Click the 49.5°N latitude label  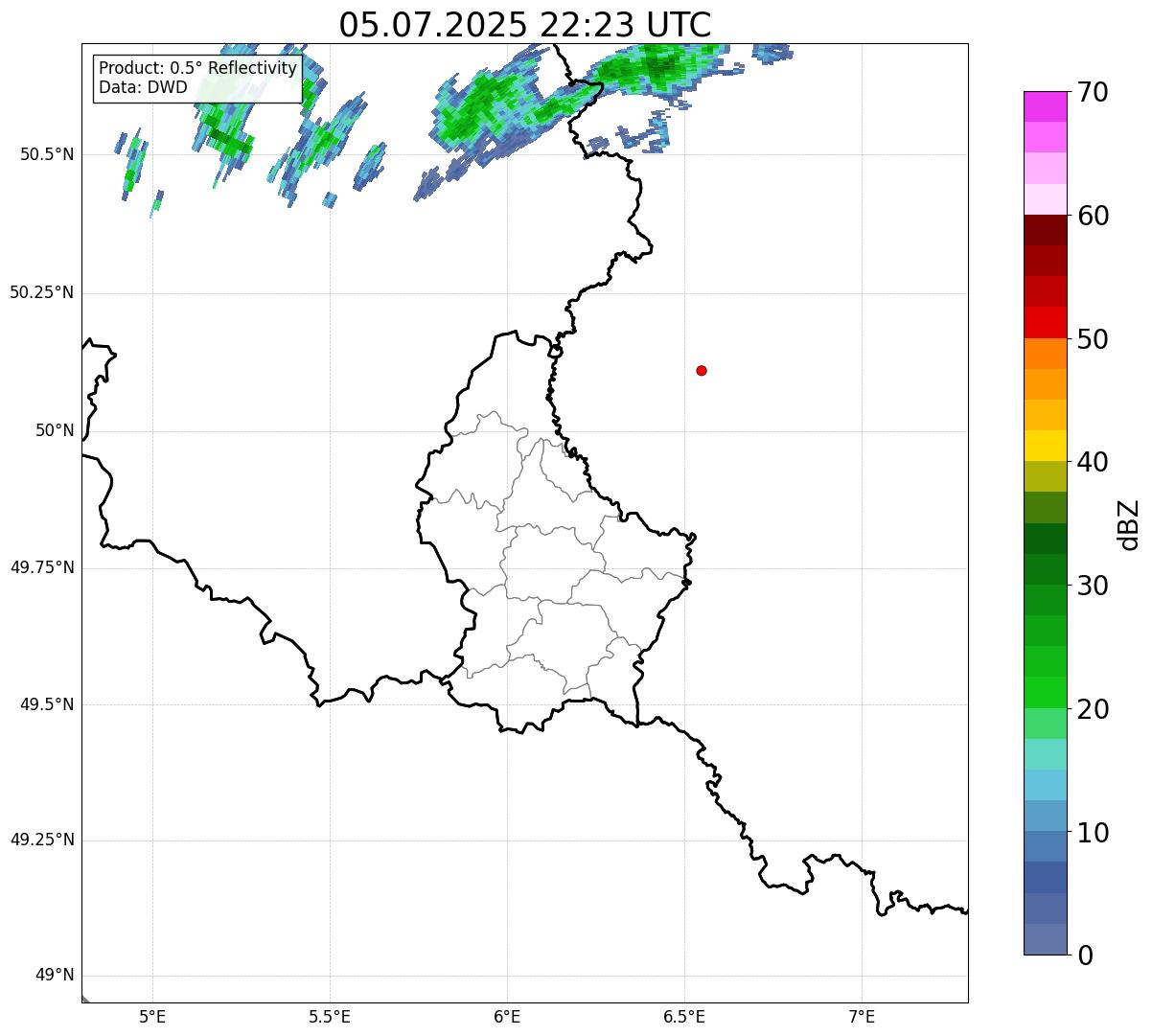pyautogui.click(x=46, y=704)
